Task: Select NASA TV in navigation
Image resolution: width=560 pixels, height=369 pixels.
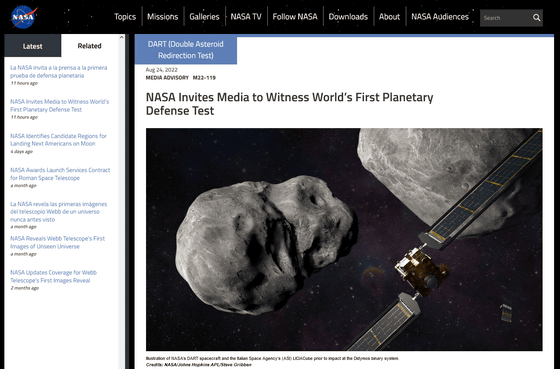Action: tap(246, 16)
